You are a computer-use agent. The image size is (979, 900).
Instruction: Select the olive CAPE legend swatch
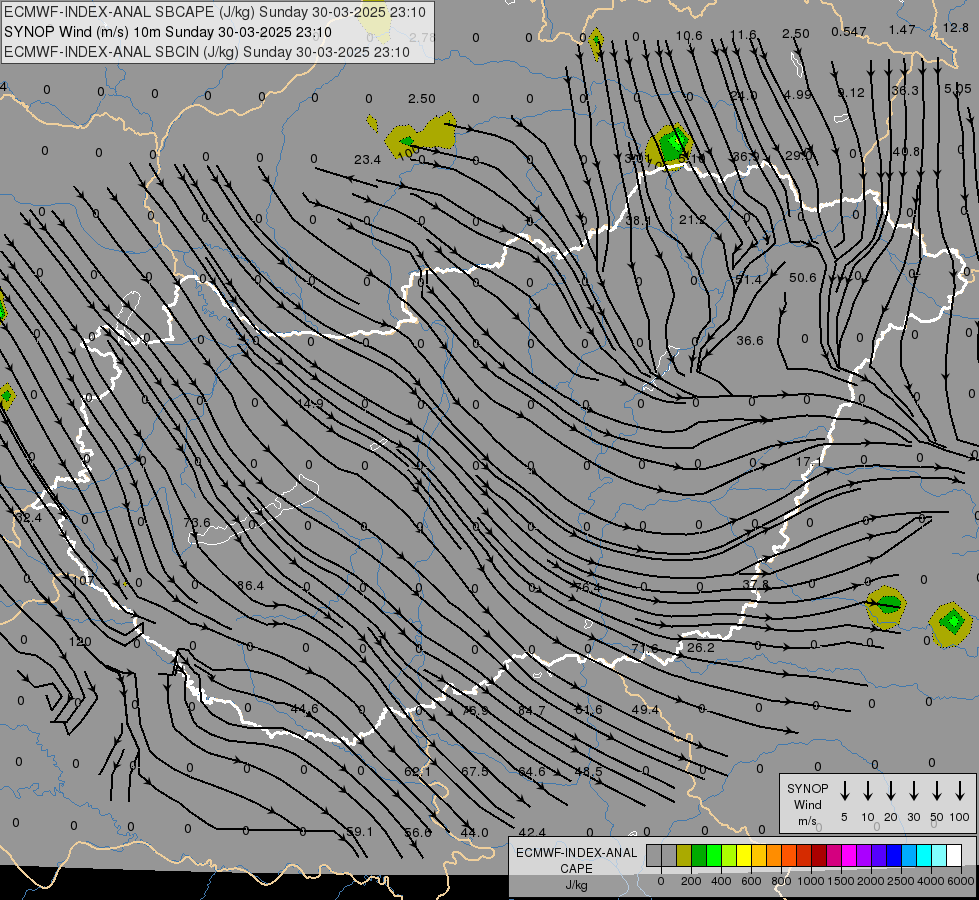click(684, 856)
